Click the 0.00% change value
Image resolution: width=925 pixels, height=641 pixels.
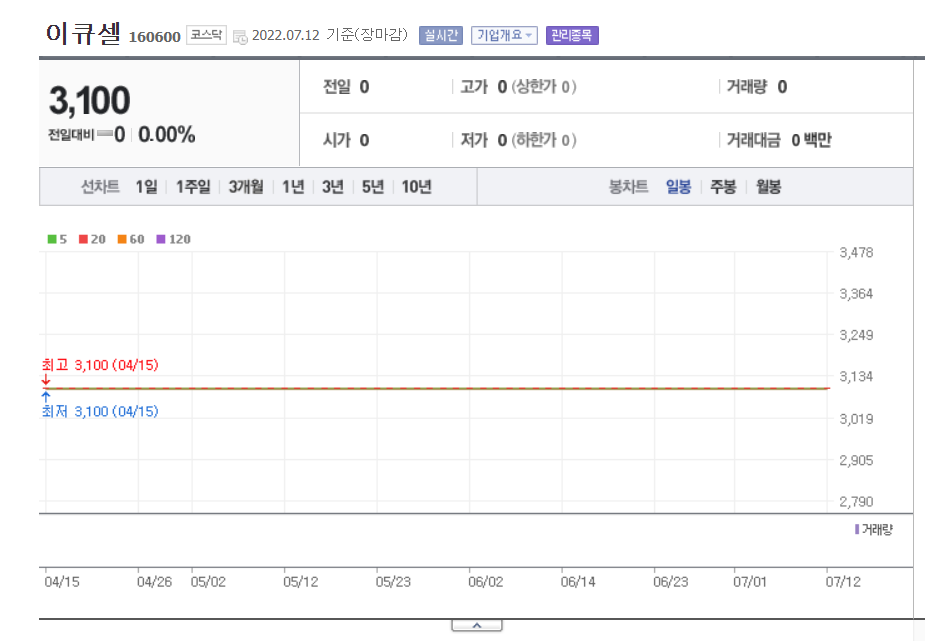click(x=166, y=134)
